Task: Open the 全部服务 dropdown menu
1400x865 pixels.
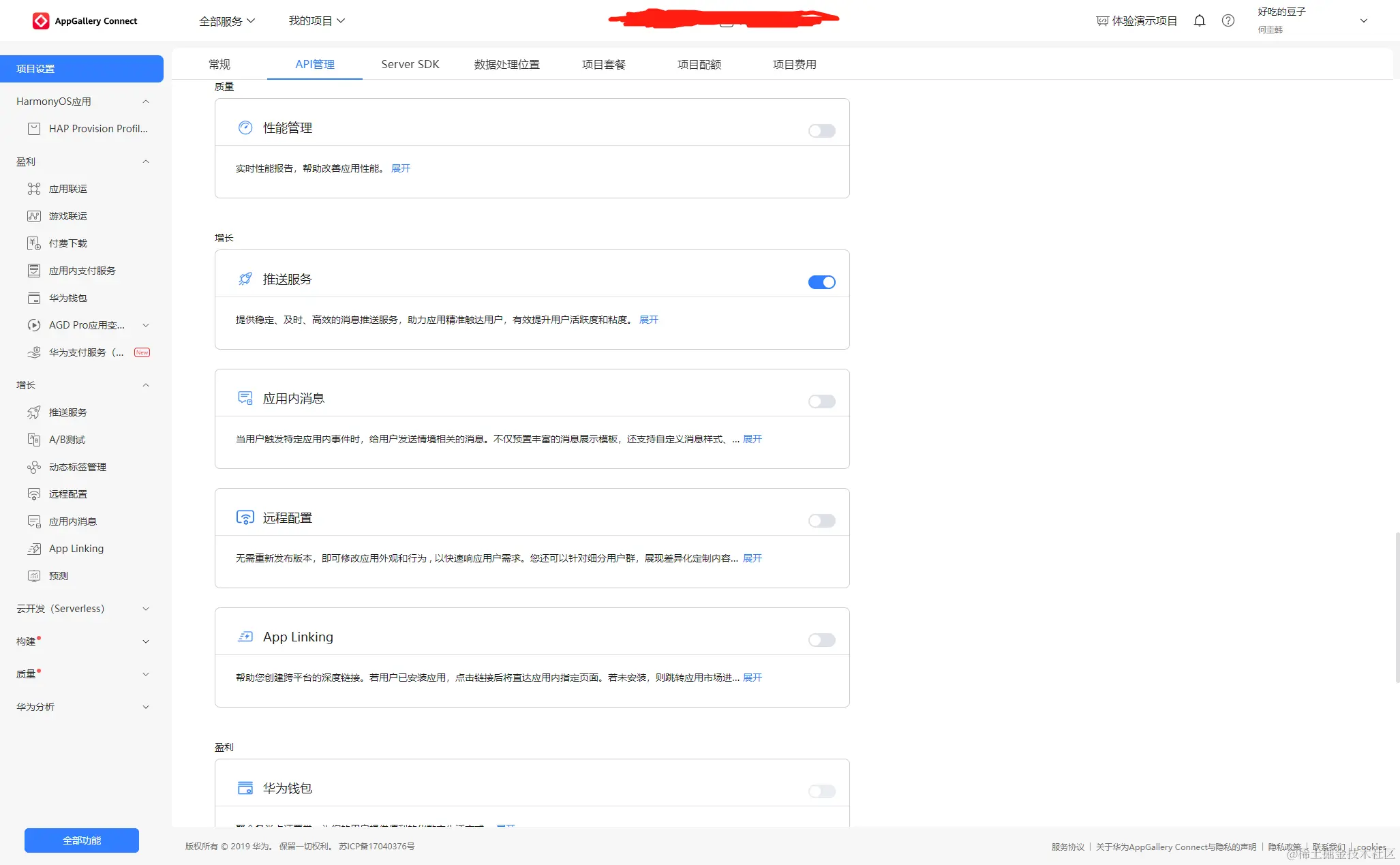Action: (226, 21)
